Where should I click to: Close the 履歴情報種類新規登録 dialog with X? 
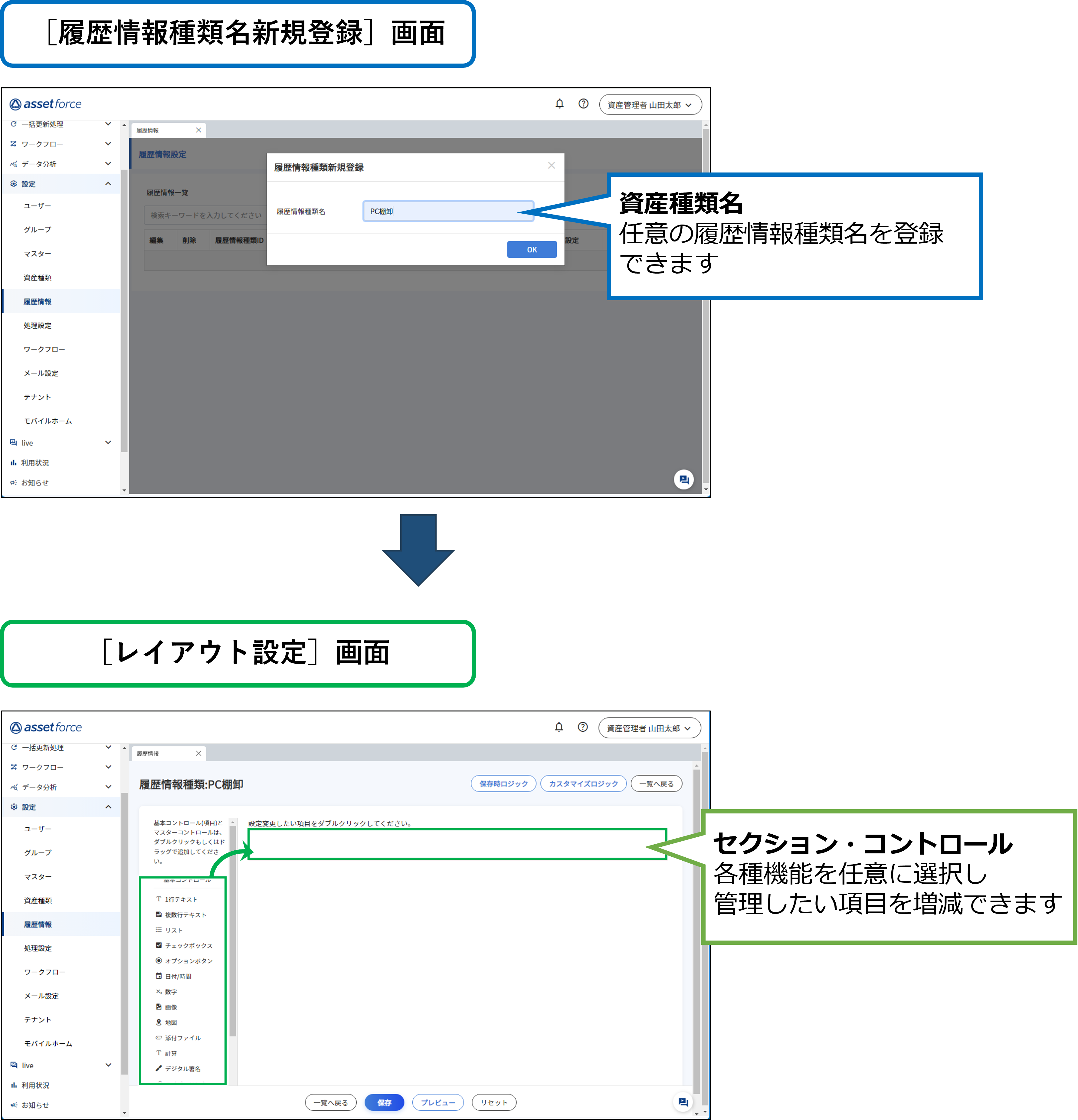(x=551, y=165)
